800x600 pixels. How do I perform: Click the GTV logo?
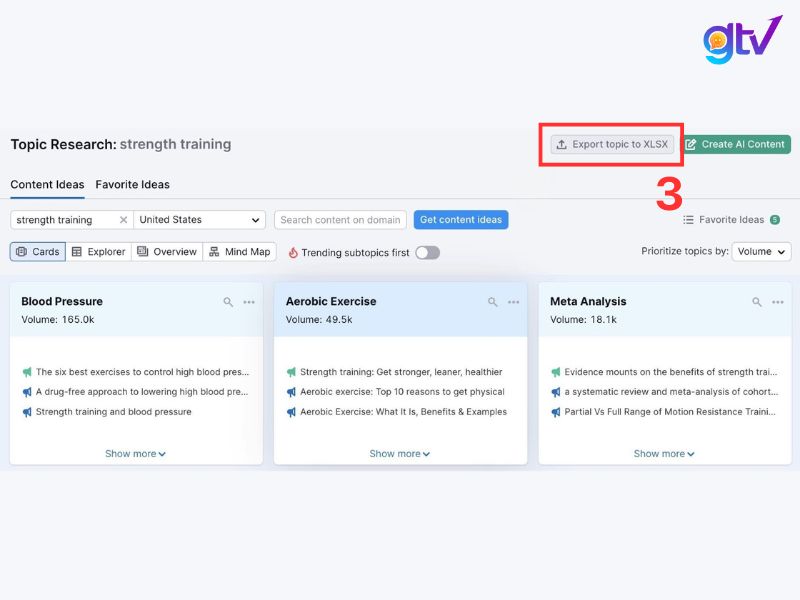[x=742, y=40]
